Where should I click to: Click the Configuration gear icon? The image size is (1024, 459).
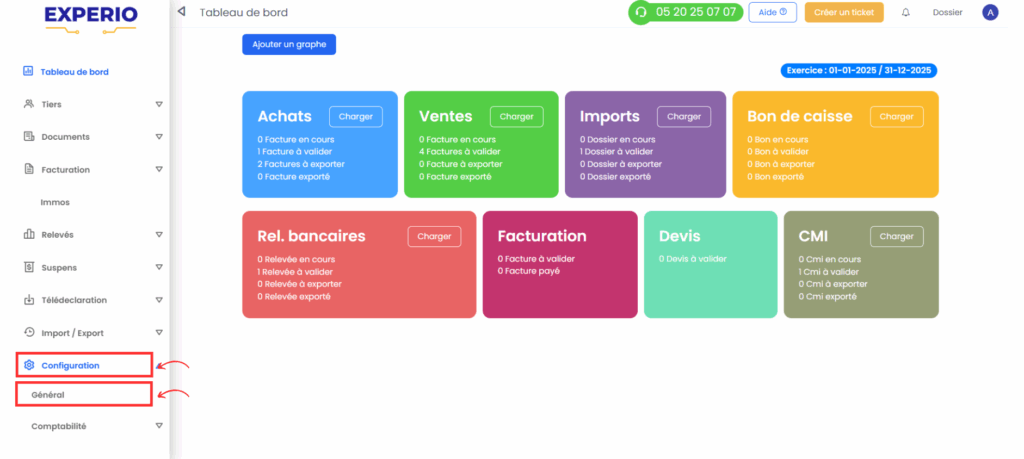(x=29, y=365)
